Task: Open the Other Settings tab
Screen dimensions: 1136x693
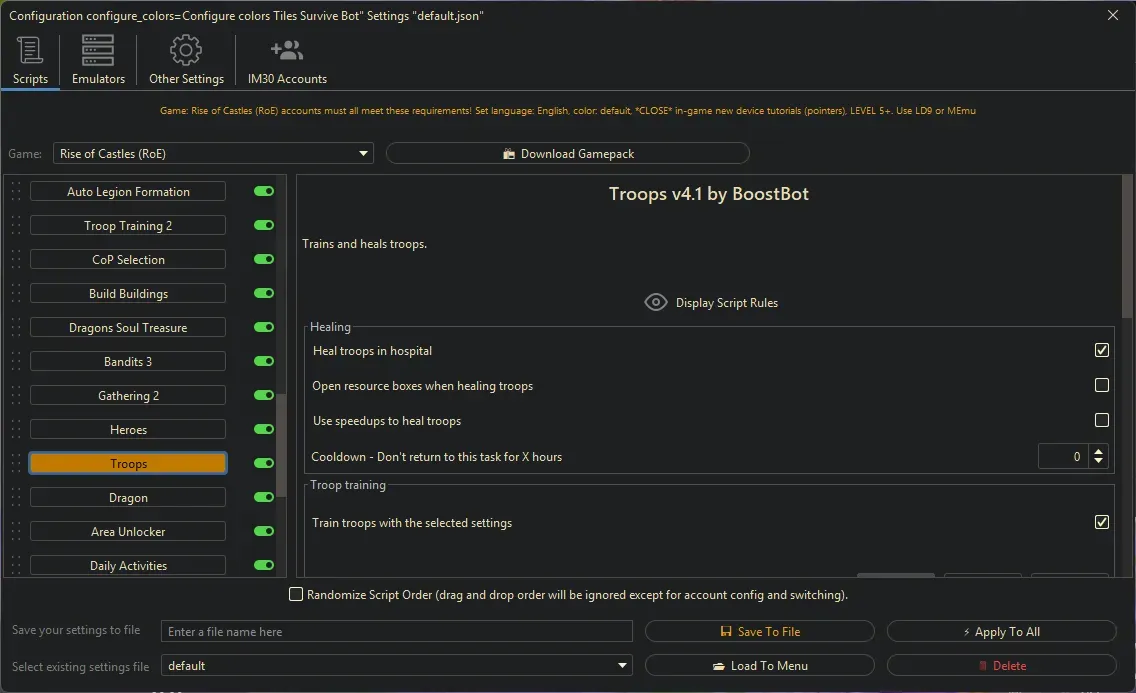Action: coord(186,61)
